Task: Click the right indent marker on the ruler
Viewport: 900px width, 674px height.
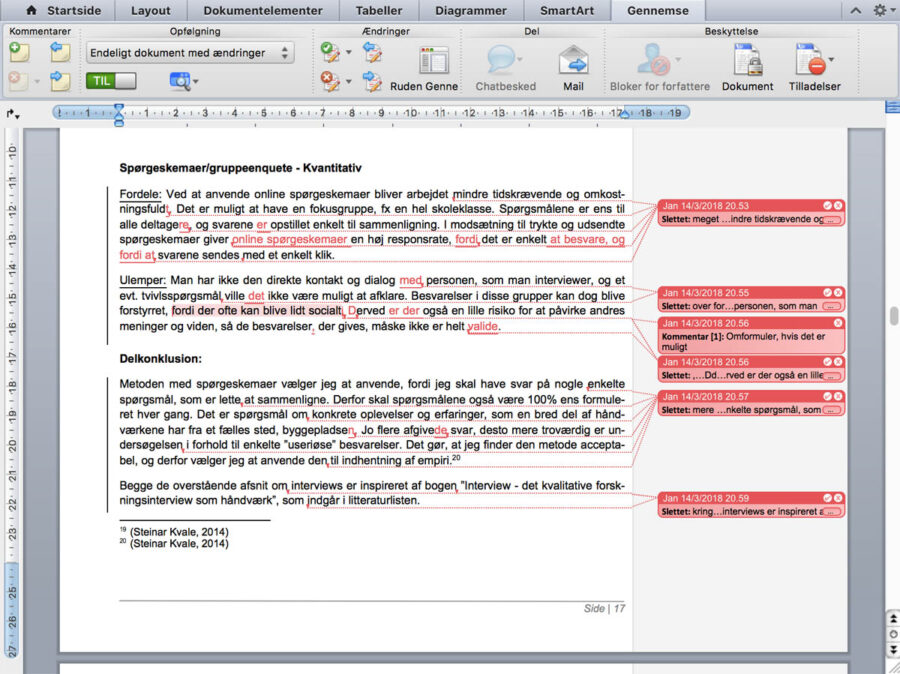Action: (626, 114)
